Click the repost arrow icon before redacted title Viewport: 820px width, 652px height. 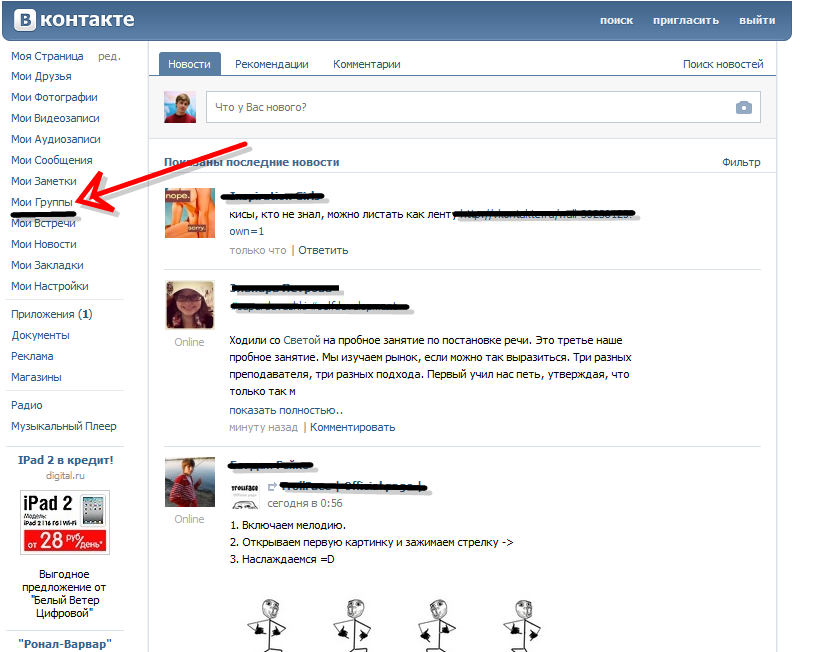click(272, 487)
